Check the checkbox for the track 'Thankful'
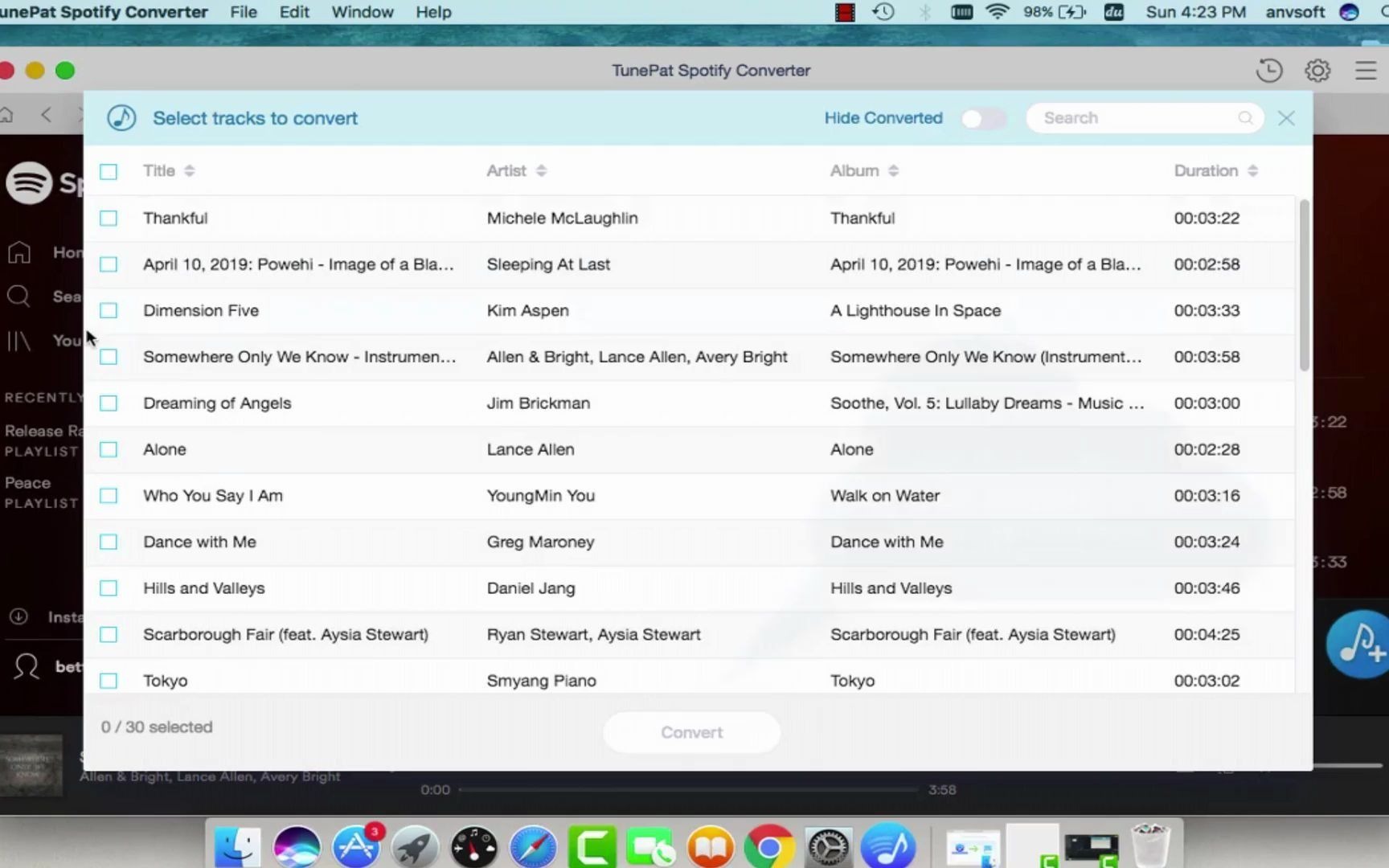This screenshot has height=868, width=1389. point(108,218)
